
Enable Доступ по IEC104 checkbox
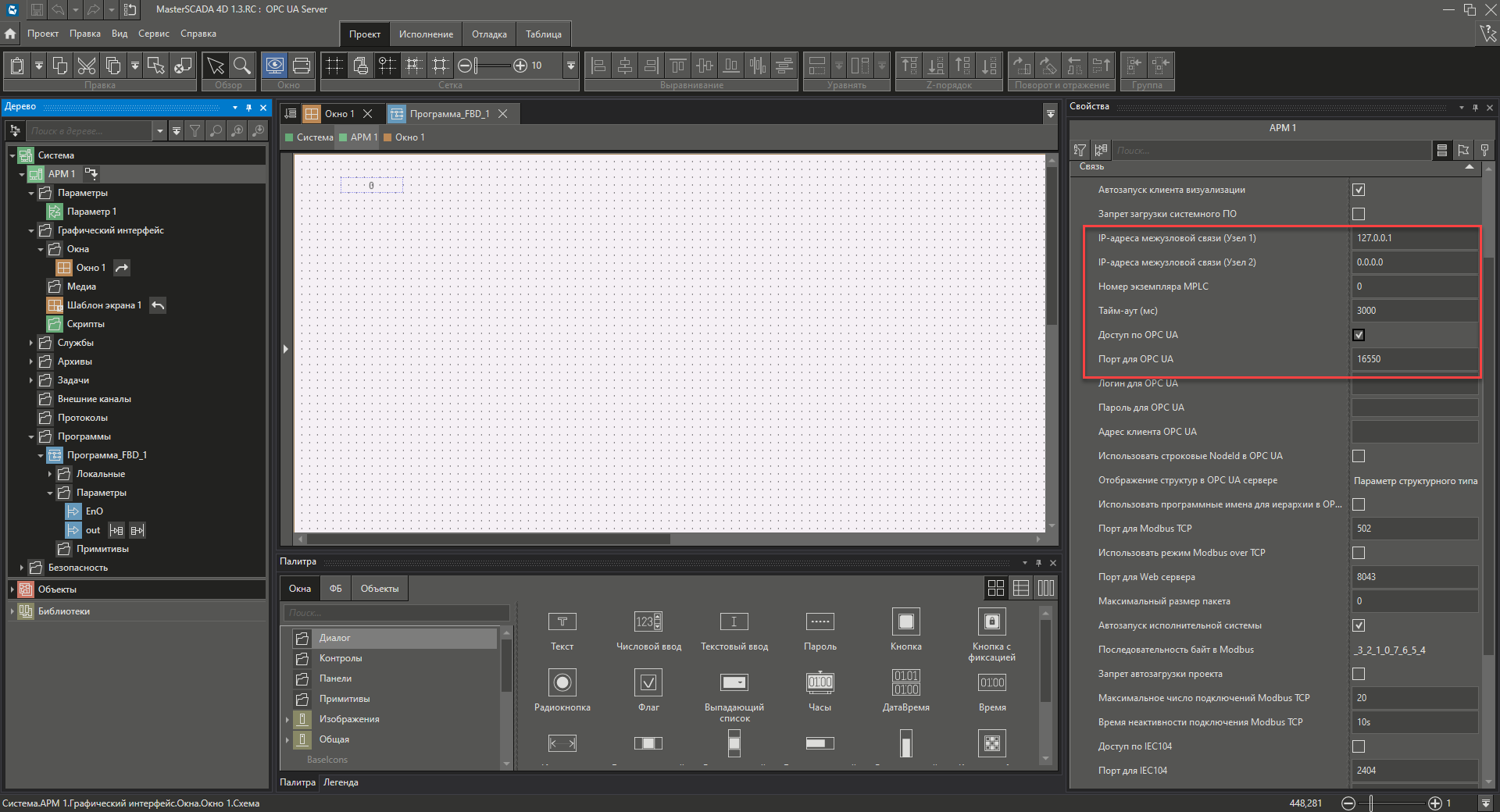point(1359,746)
